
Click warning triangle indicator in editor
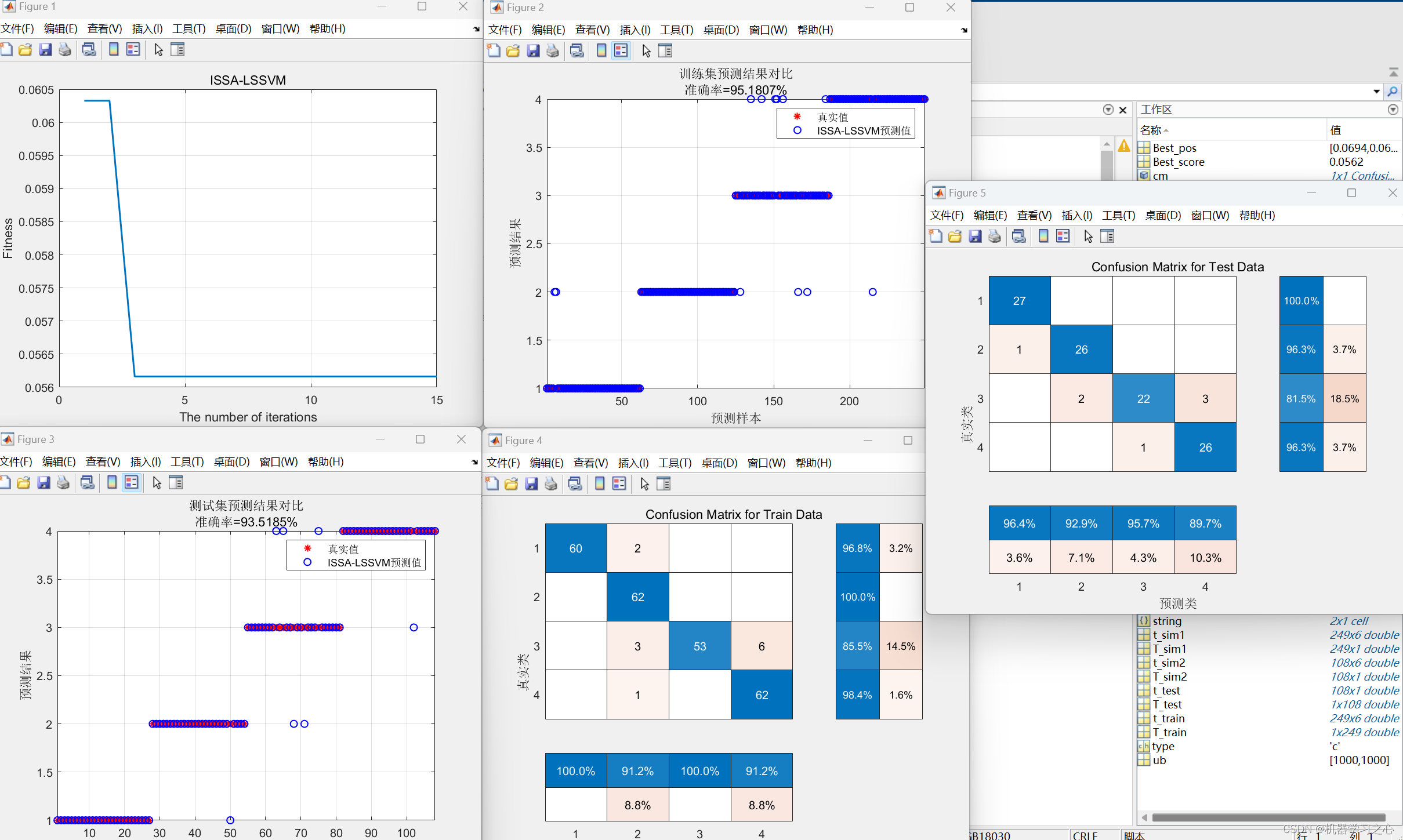click(1124, 146)
